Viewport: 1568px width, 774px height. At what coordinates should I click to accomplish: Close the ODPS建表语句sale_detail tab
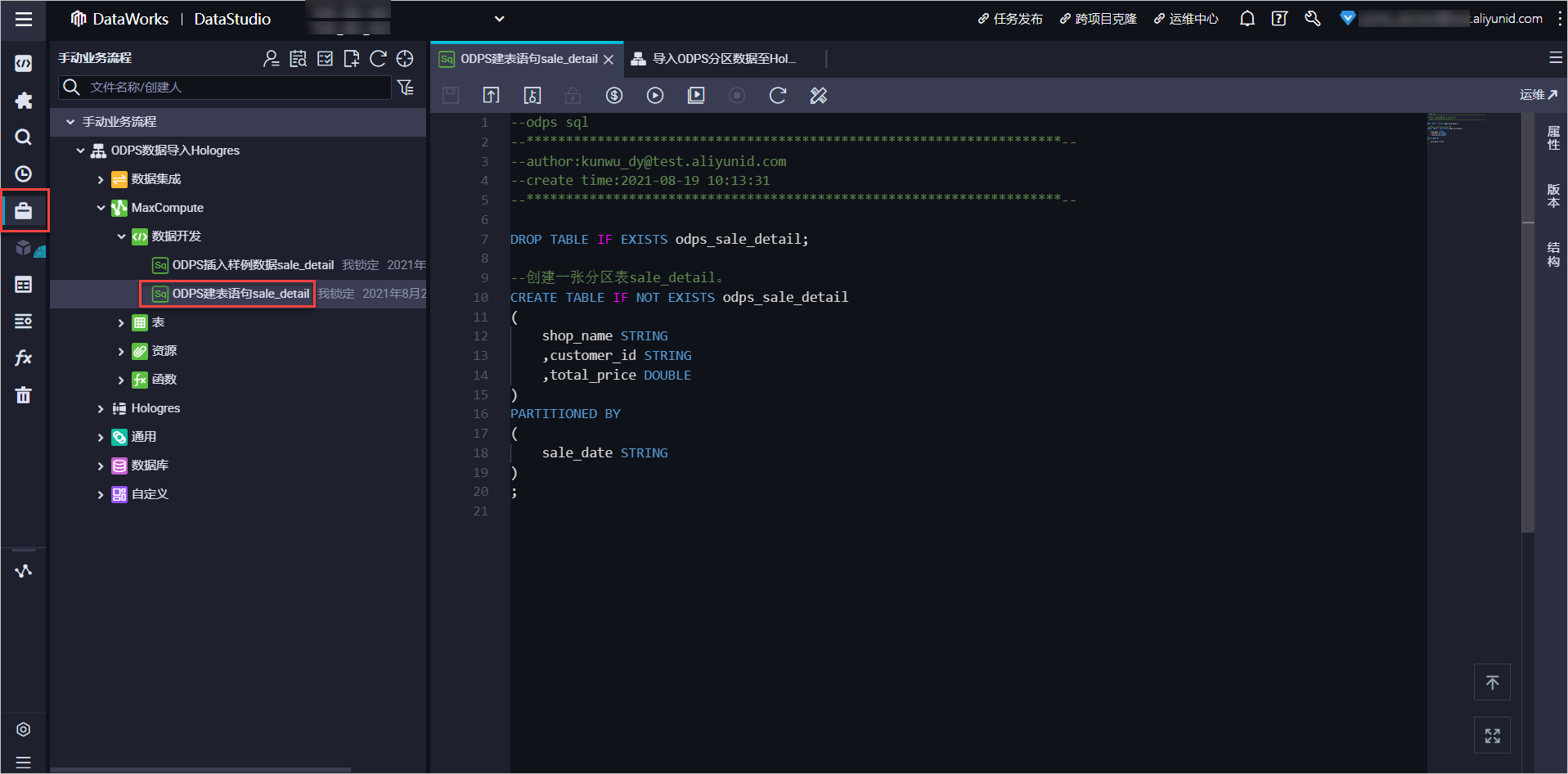click(x=609, y=59)
